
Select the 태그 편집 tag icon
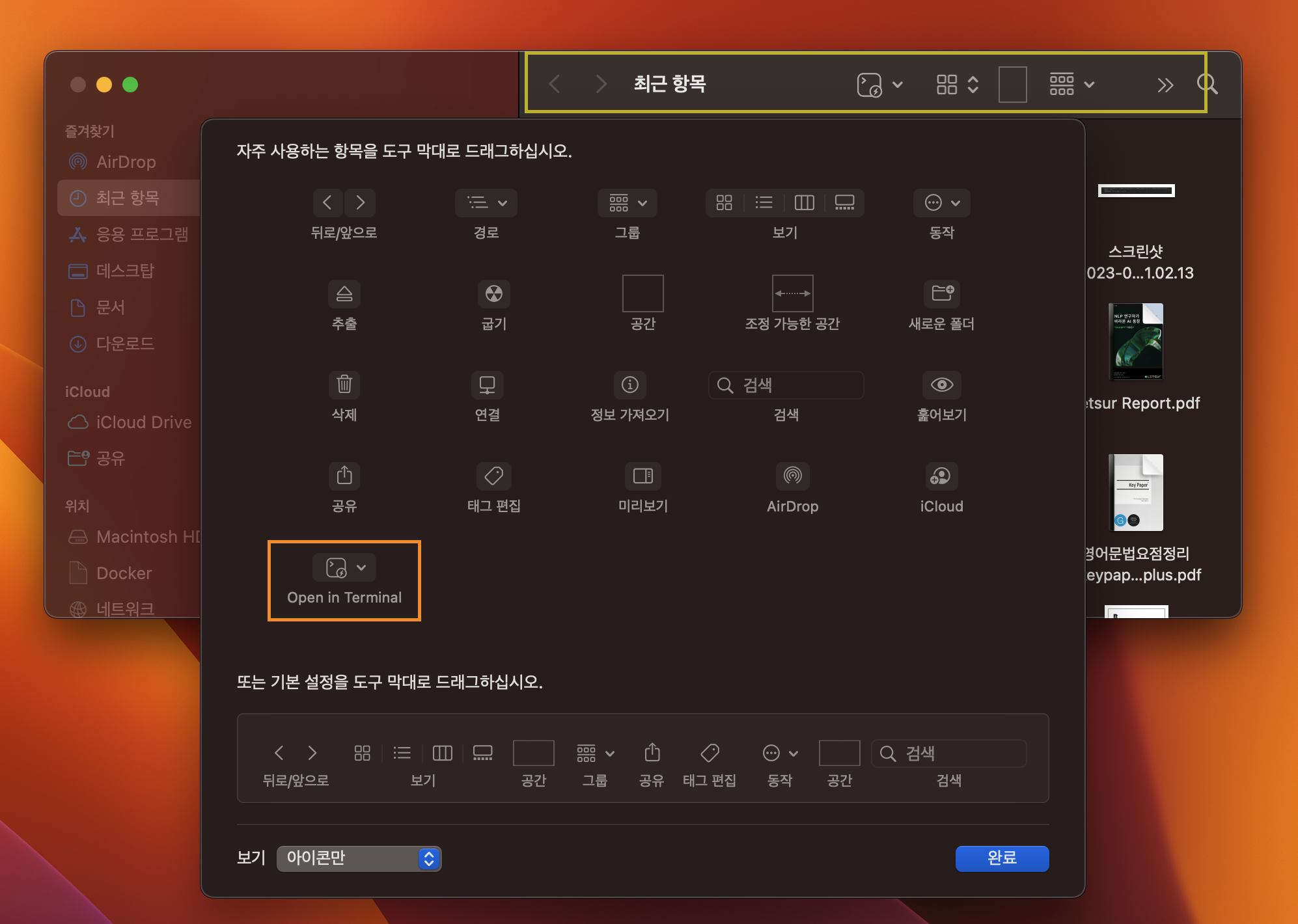click(493, 476)
